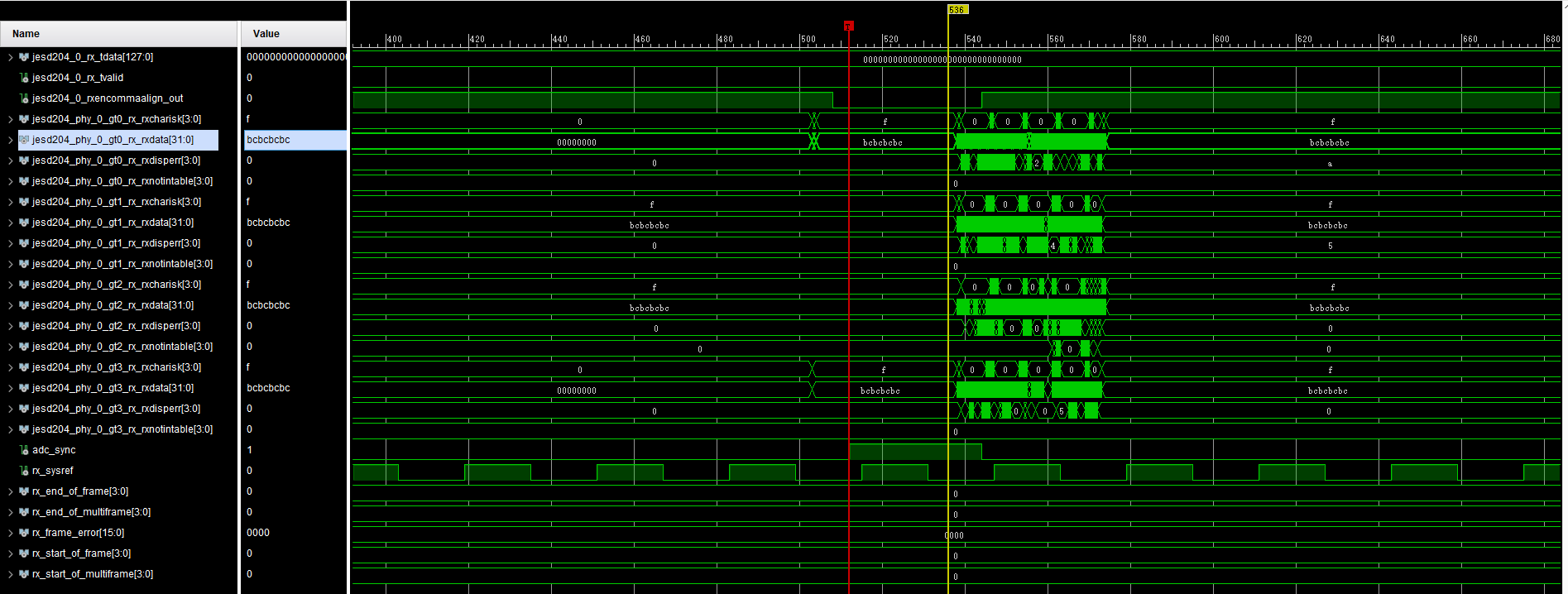1568x594 pixels.
Task: Select rx_end_of_multiframe[3:0] signal name
Action: [x=91, y=512]
